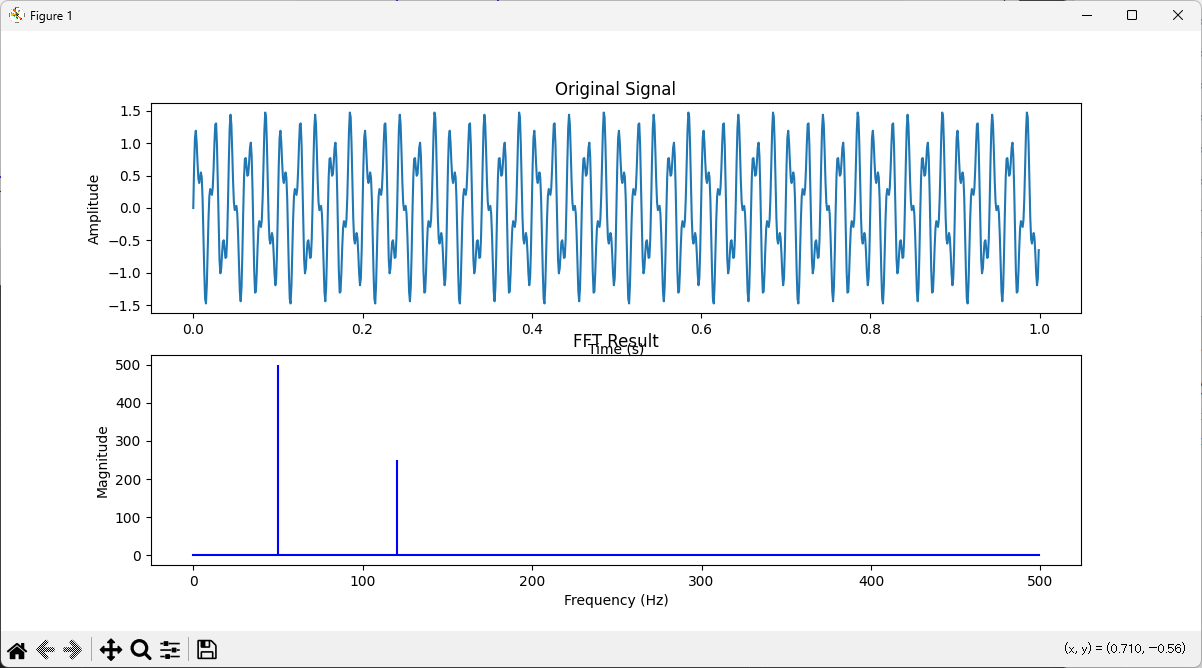Minimize the Figure 1 window
The height and width of the screenshot is (668, 1202).
1086,15
